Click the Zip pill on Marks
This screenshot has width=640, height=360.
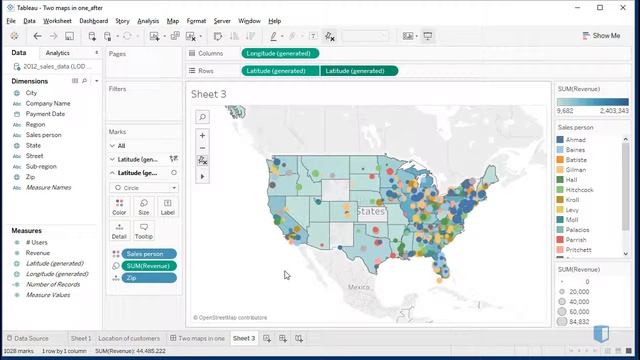click(149, 278)
